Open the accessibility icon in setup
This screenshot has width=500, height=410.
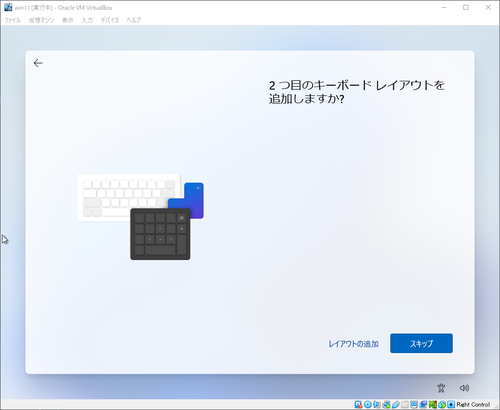pos(441,388)
